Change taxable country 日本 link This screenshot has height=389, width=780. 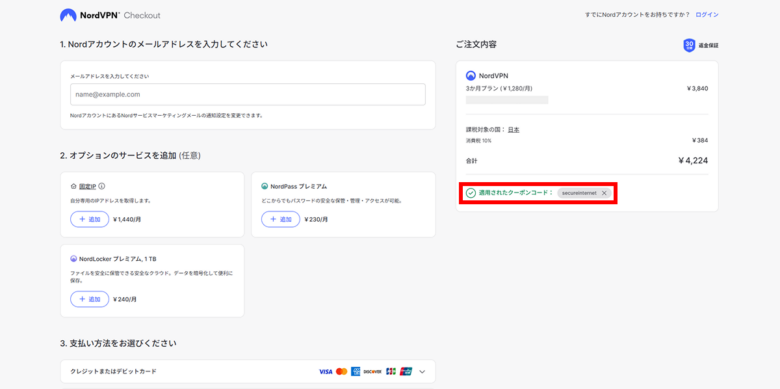[513, 129]
